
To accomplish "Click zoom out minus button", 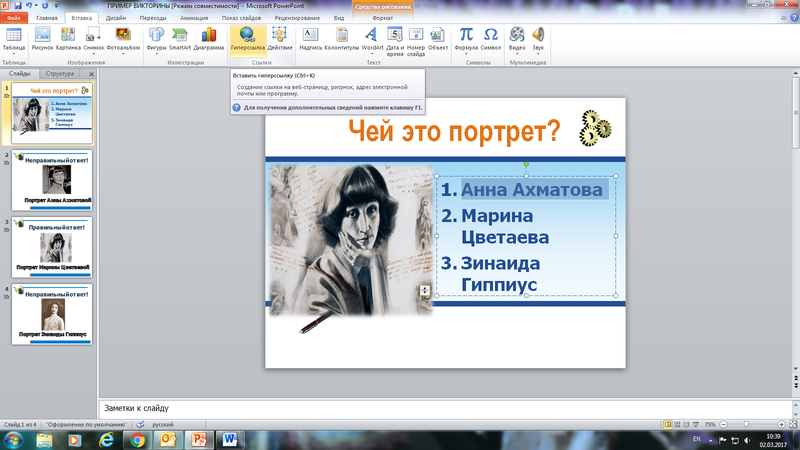I will (723, 424).
